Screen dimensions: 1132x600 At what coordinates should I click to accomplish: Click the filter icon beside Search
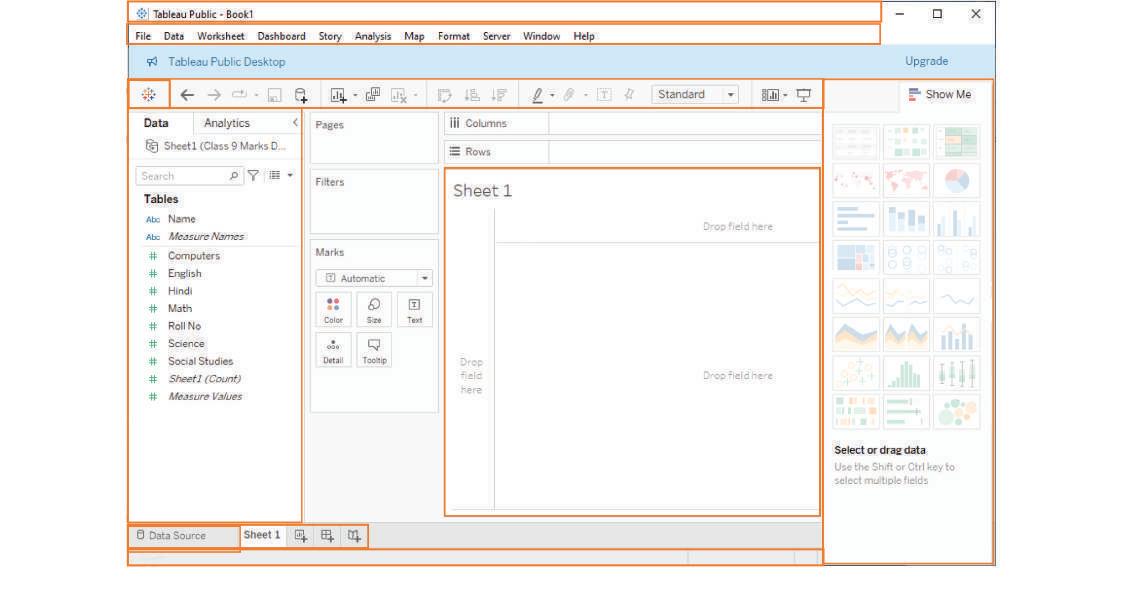(x=253, y=175)
